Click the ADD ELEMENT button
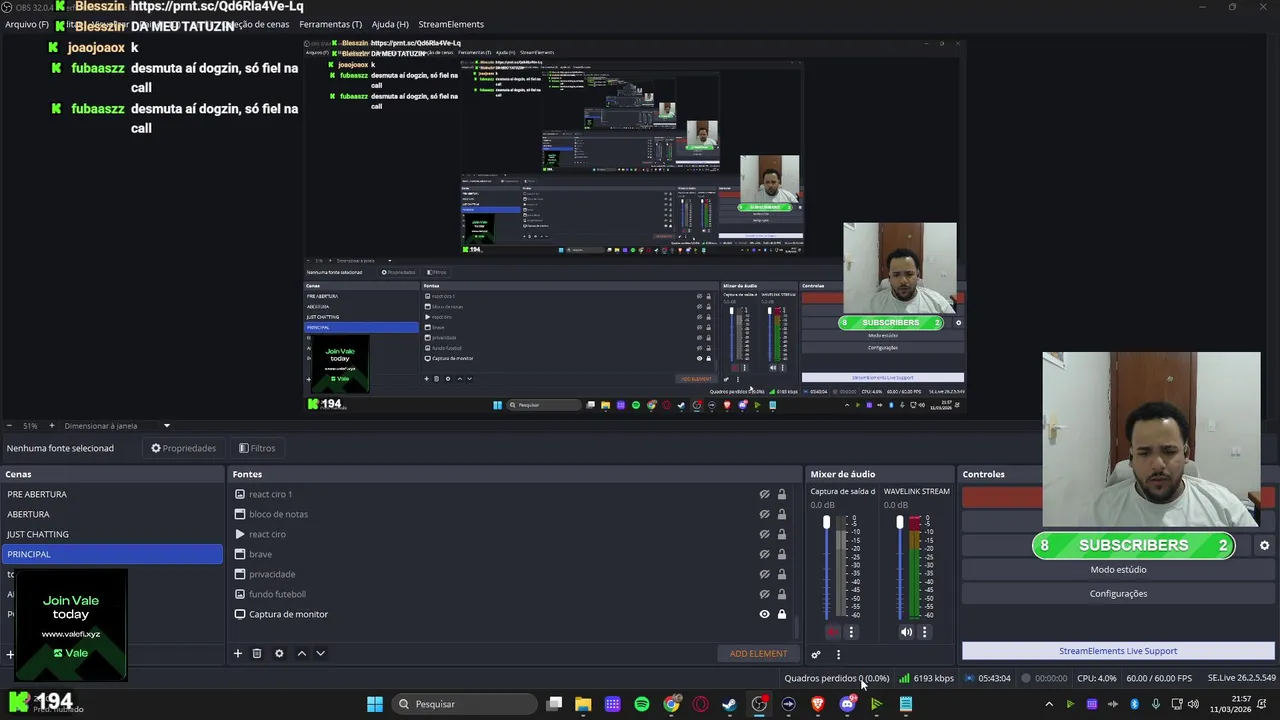 coord(758,654)
